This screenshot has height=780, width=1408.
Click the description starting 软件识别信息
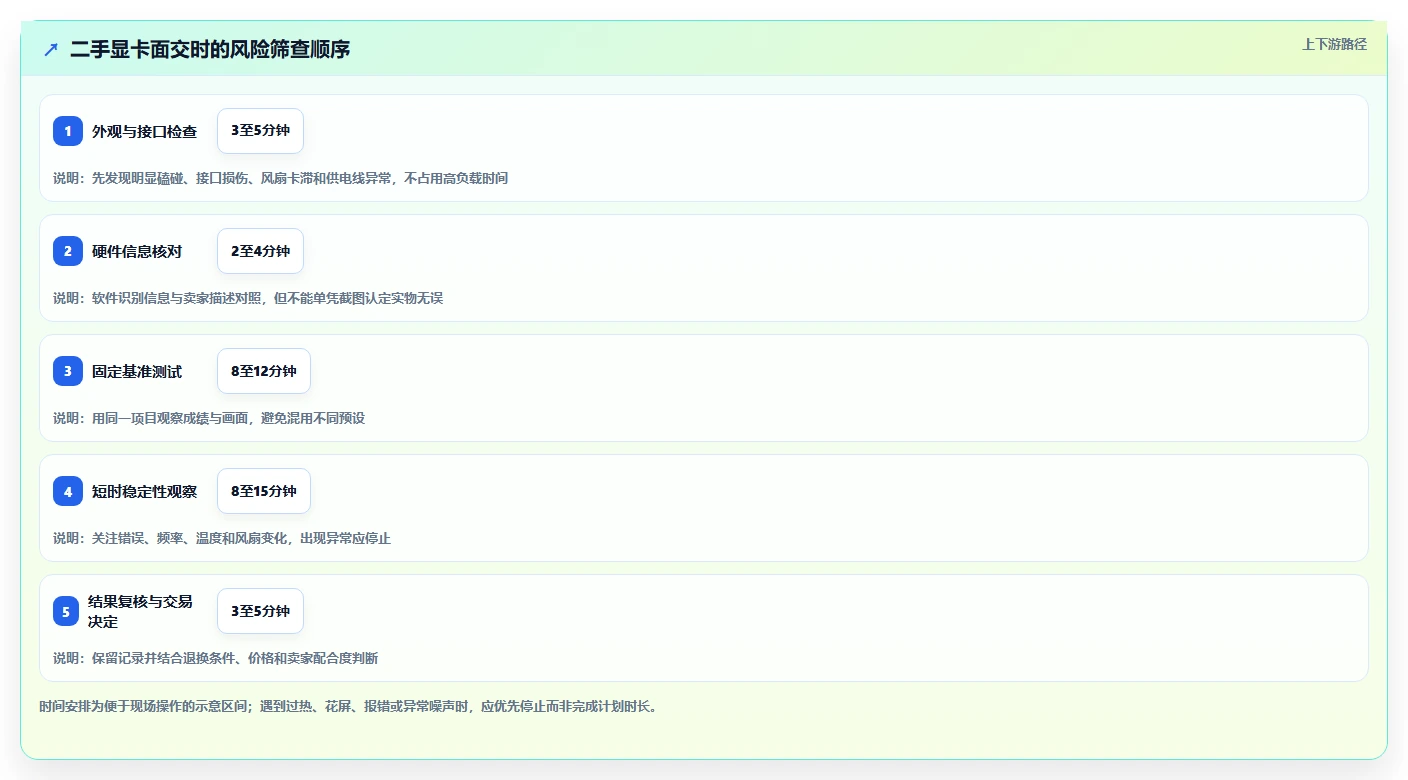tap(248, 298)
